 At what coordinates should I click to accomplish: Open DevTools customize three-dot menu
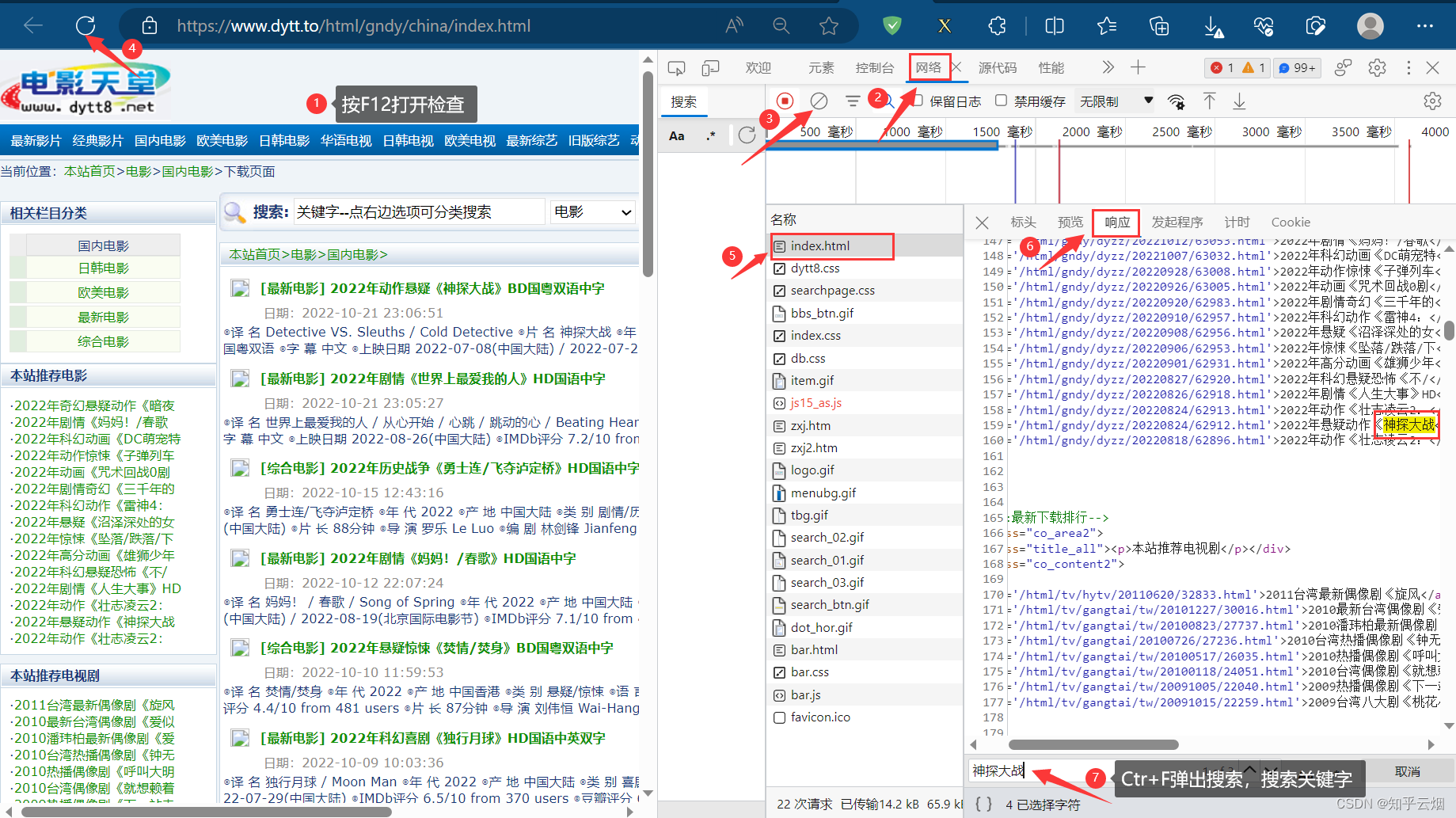1408,68
